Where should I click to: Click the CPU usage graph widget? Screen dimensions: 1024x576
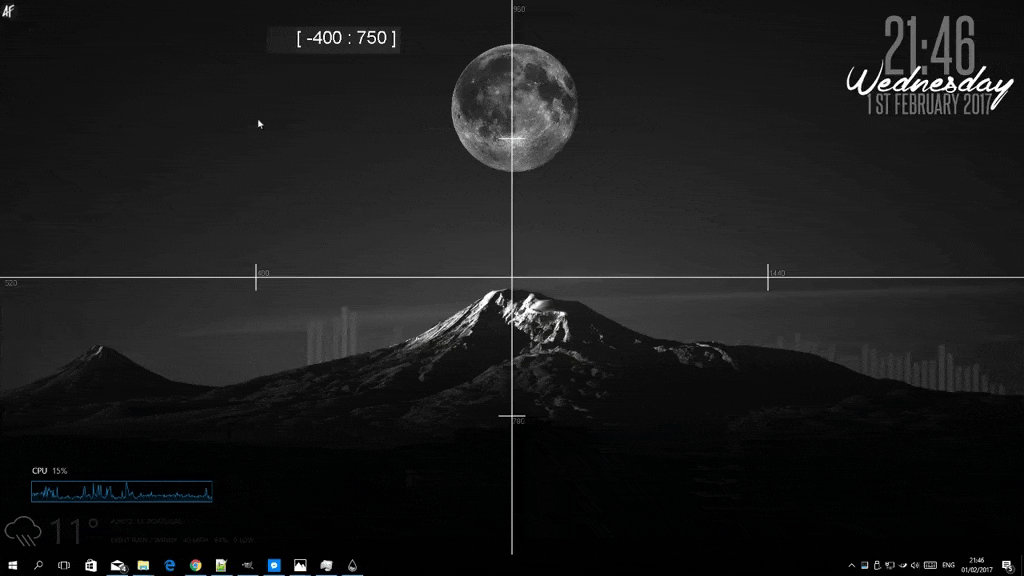point(121,491)
